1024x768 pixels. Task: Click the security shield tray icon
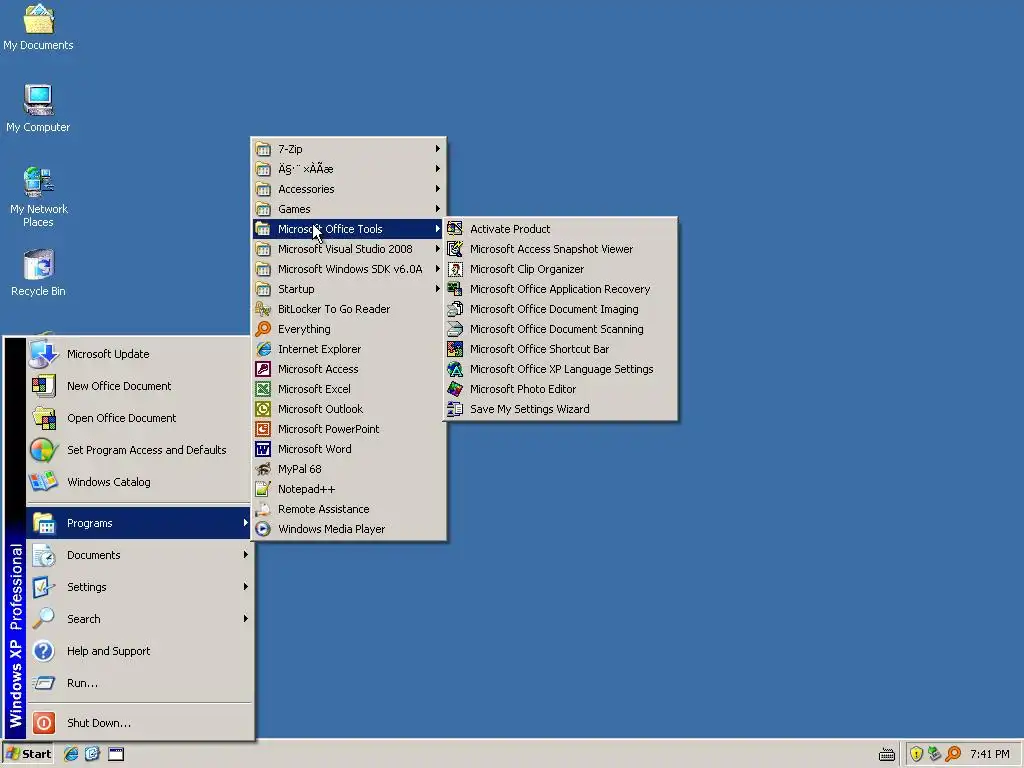[x=916, y=754]
